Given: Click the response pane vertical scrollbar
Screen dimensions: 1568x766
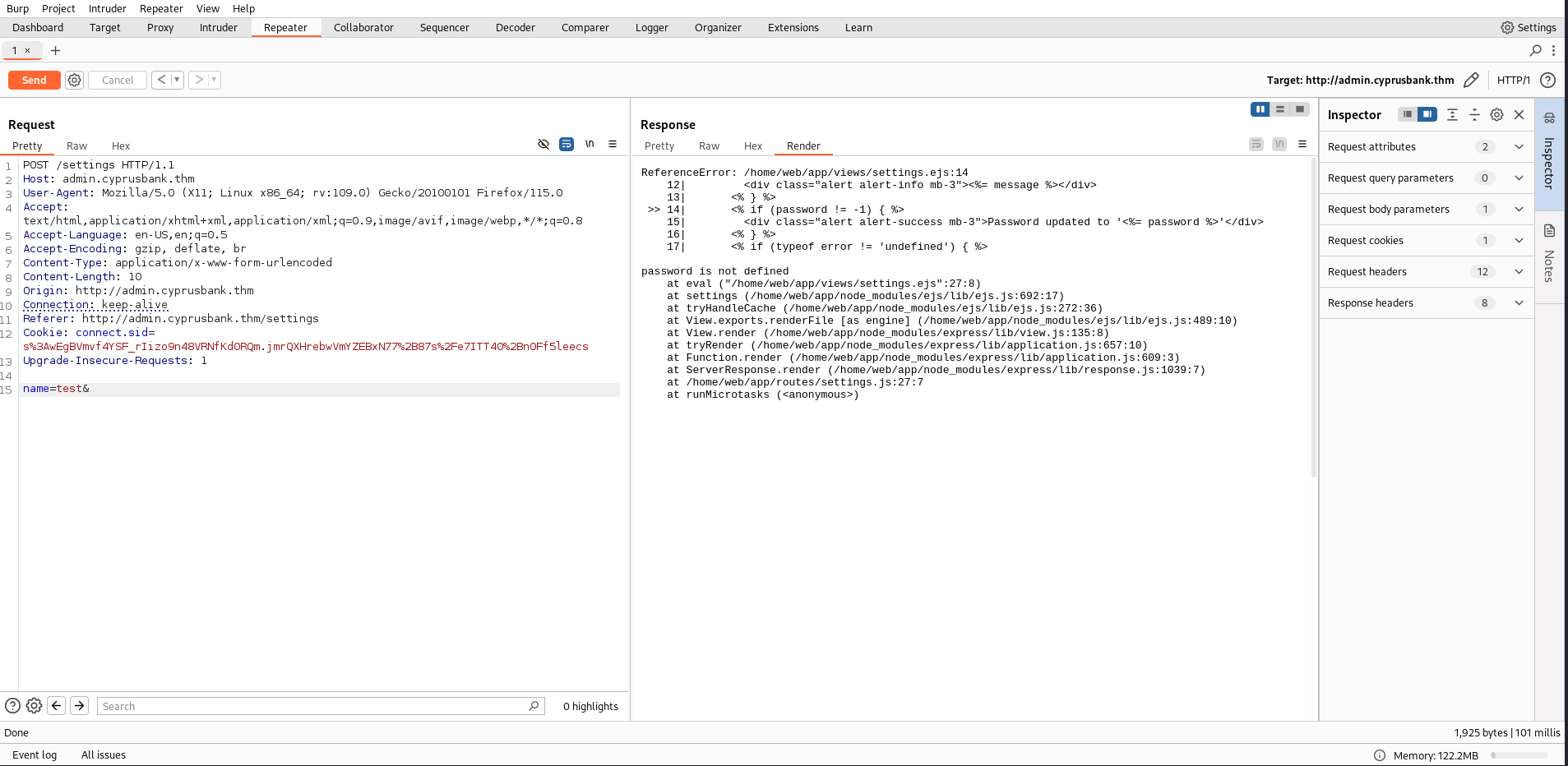Looking at the screenshot, I should click(x=1314, y=318).
